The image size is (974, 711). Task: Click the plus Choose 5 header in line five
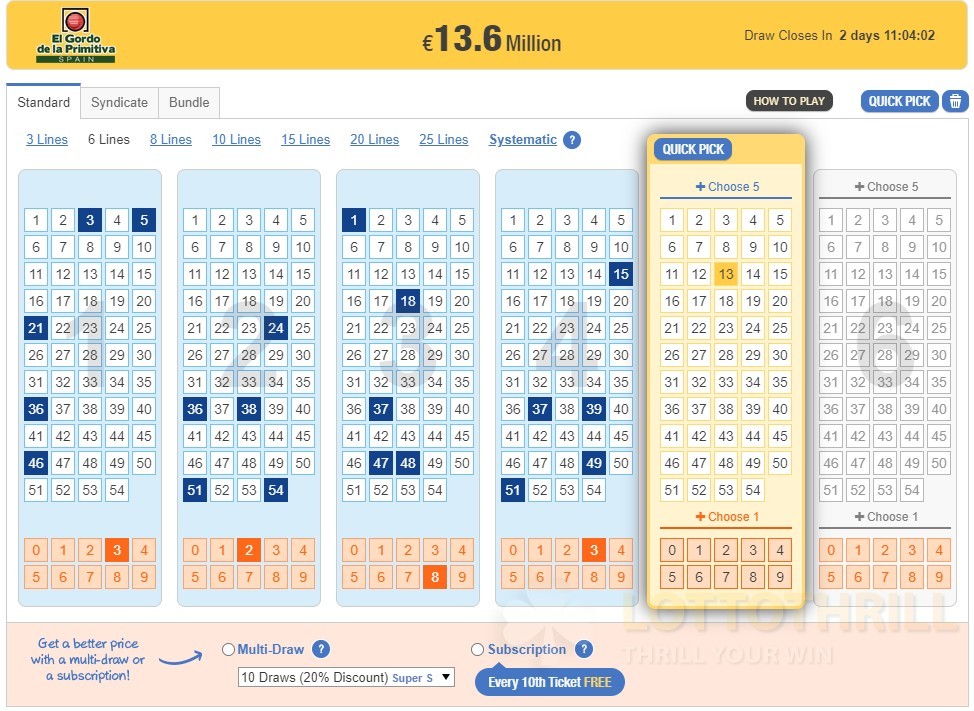click(726, 187)
